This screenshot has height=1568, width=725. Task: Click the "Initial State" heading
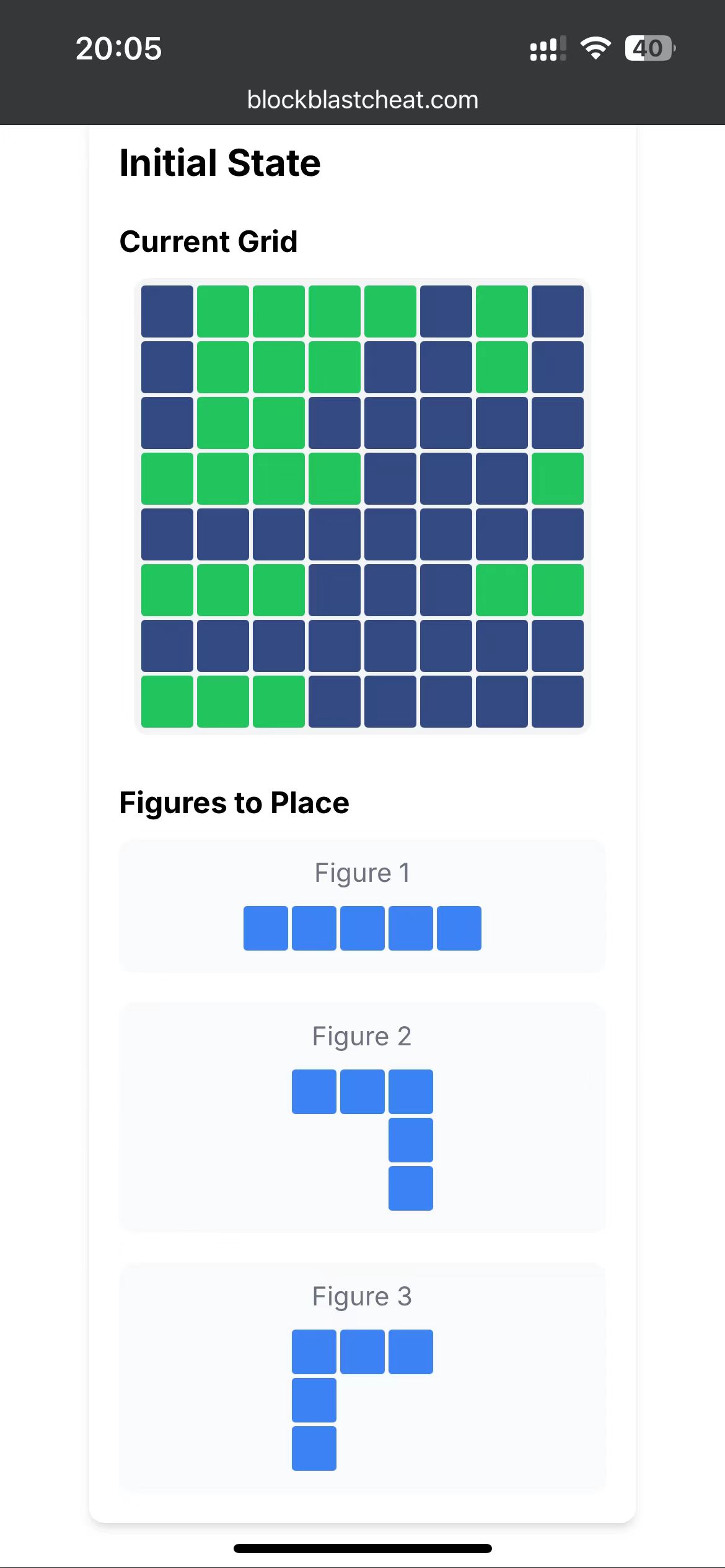click(220, 163)
